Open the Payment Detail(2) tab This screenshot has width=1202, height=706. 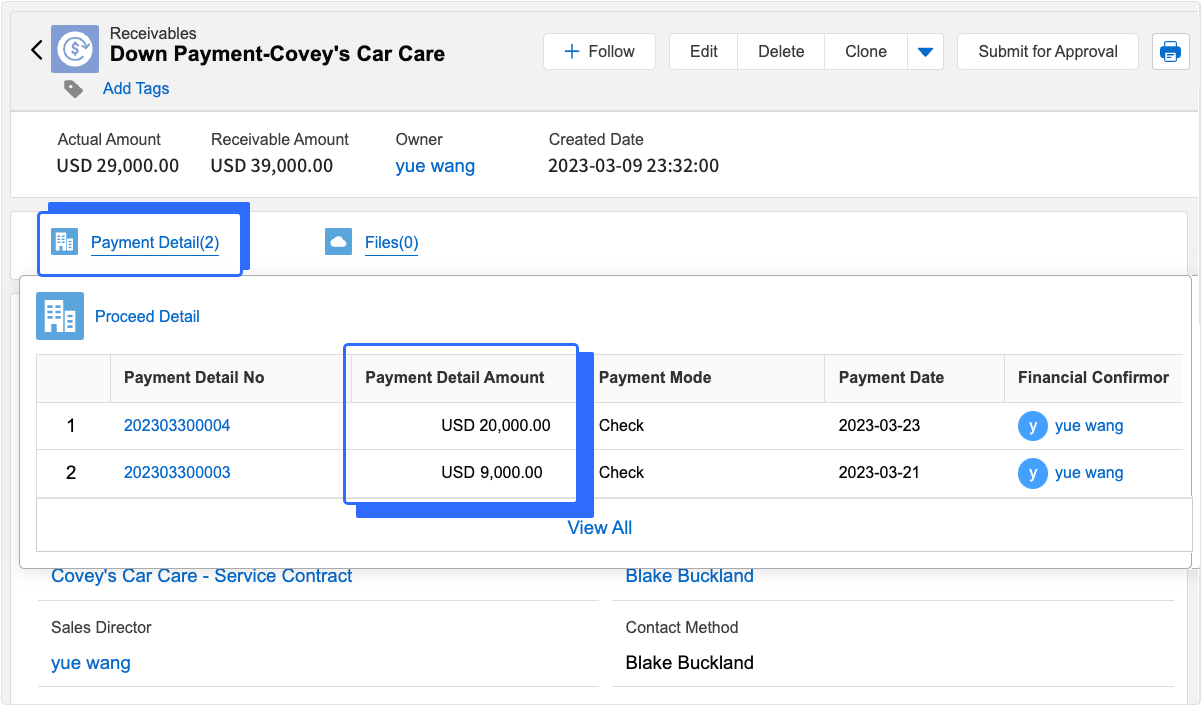(x=154, y=242)
